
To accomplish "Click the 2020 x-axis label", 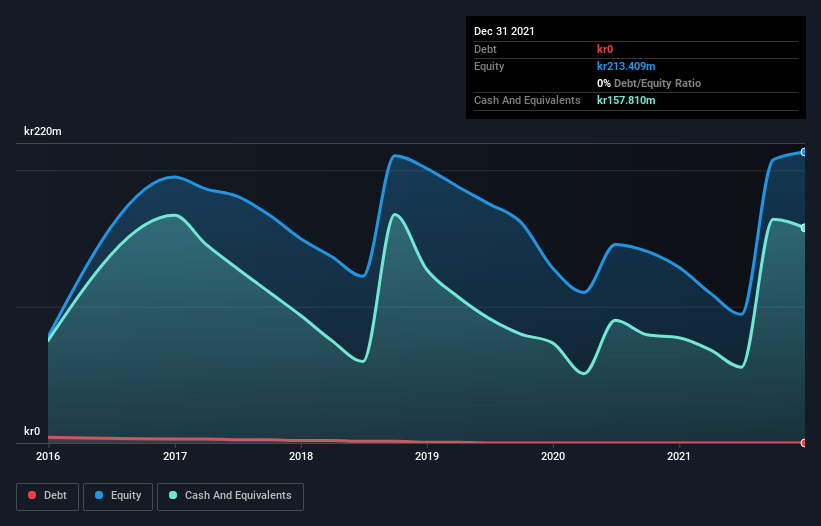I will 553,456.
